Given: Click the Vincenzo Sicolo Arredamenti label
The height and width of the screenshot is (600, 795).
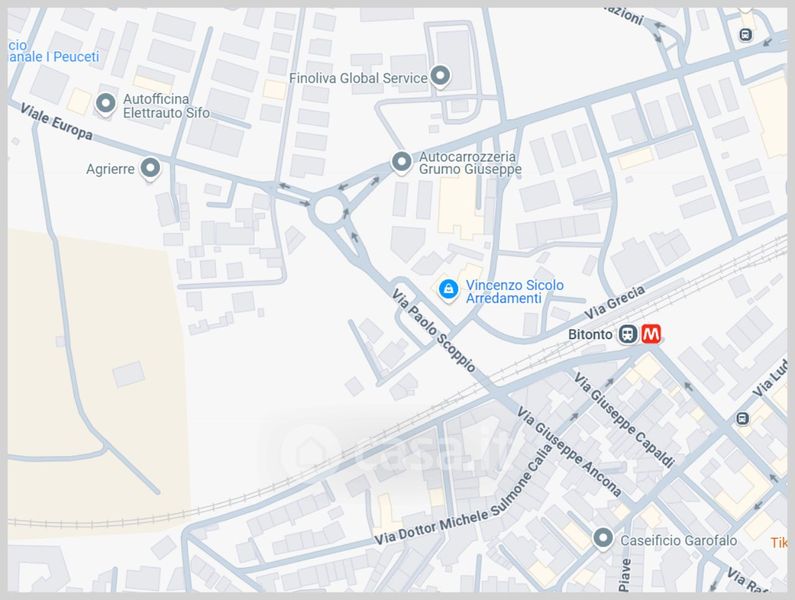Looking at the screenshot, I should [x=515, y=292].
